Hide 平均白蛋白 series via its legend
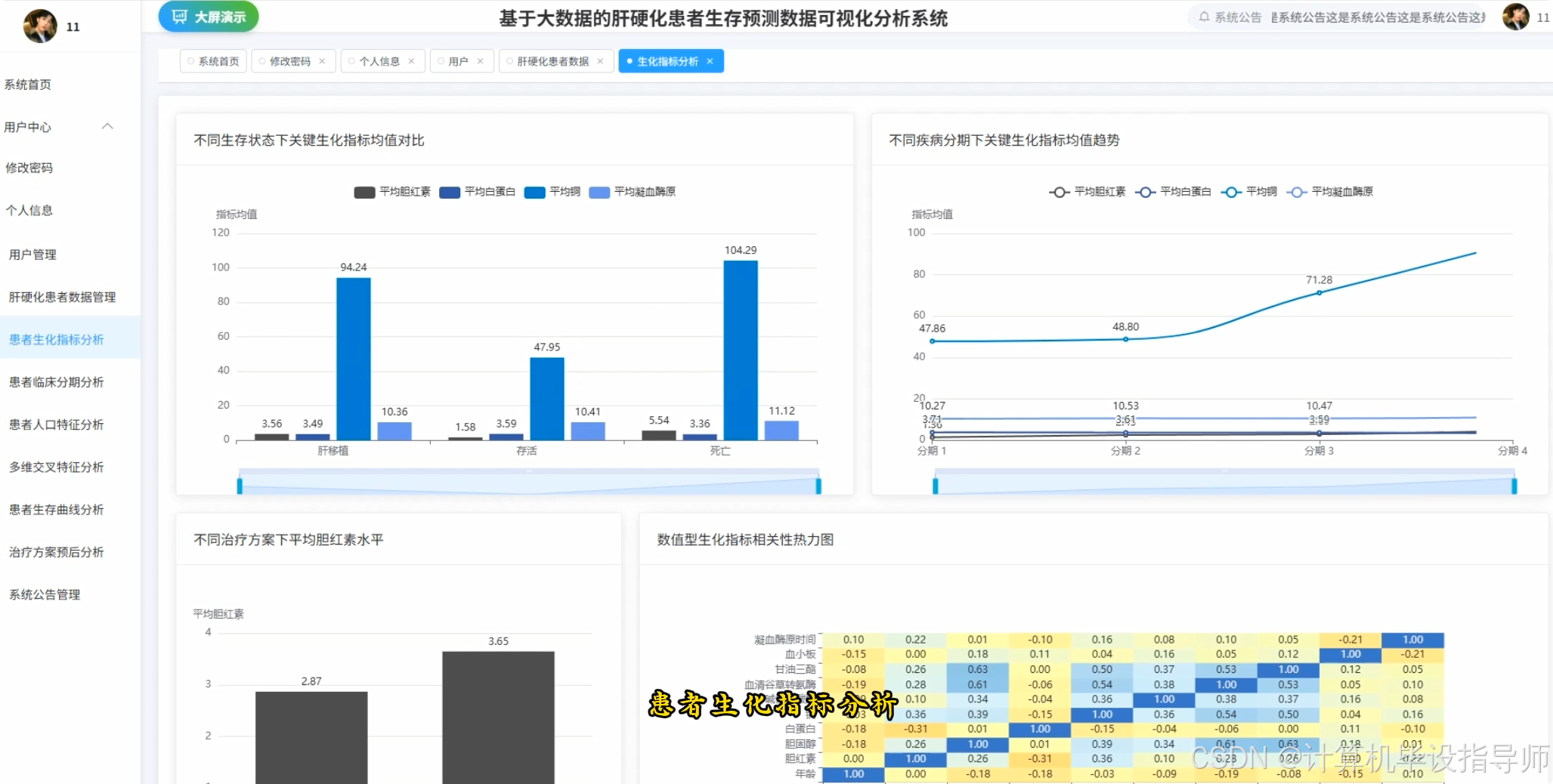This screenshot has height=784, width=1553. 476,192
